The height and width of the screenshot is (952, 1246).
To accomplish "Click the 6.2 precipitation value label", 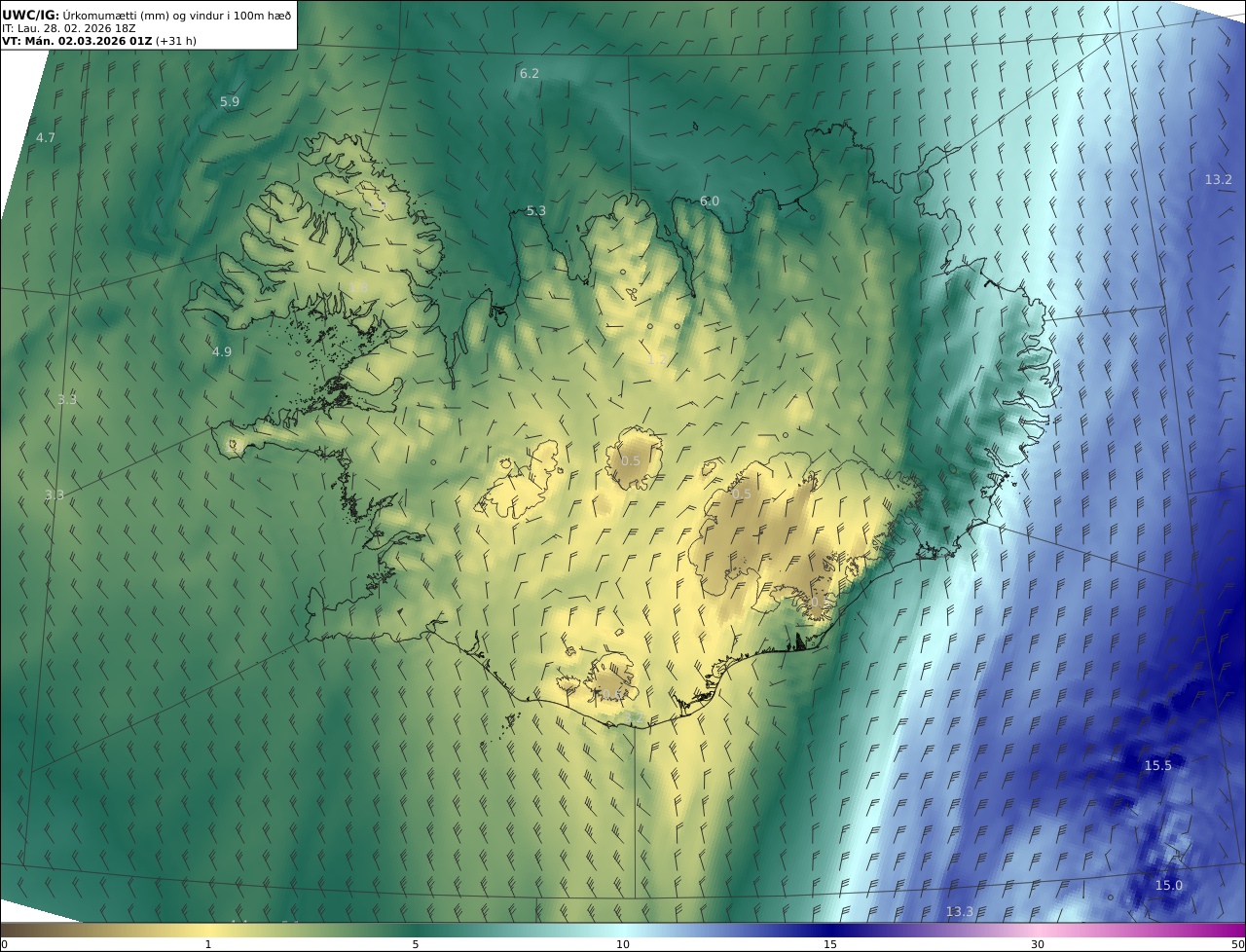I will pos(529,73).
